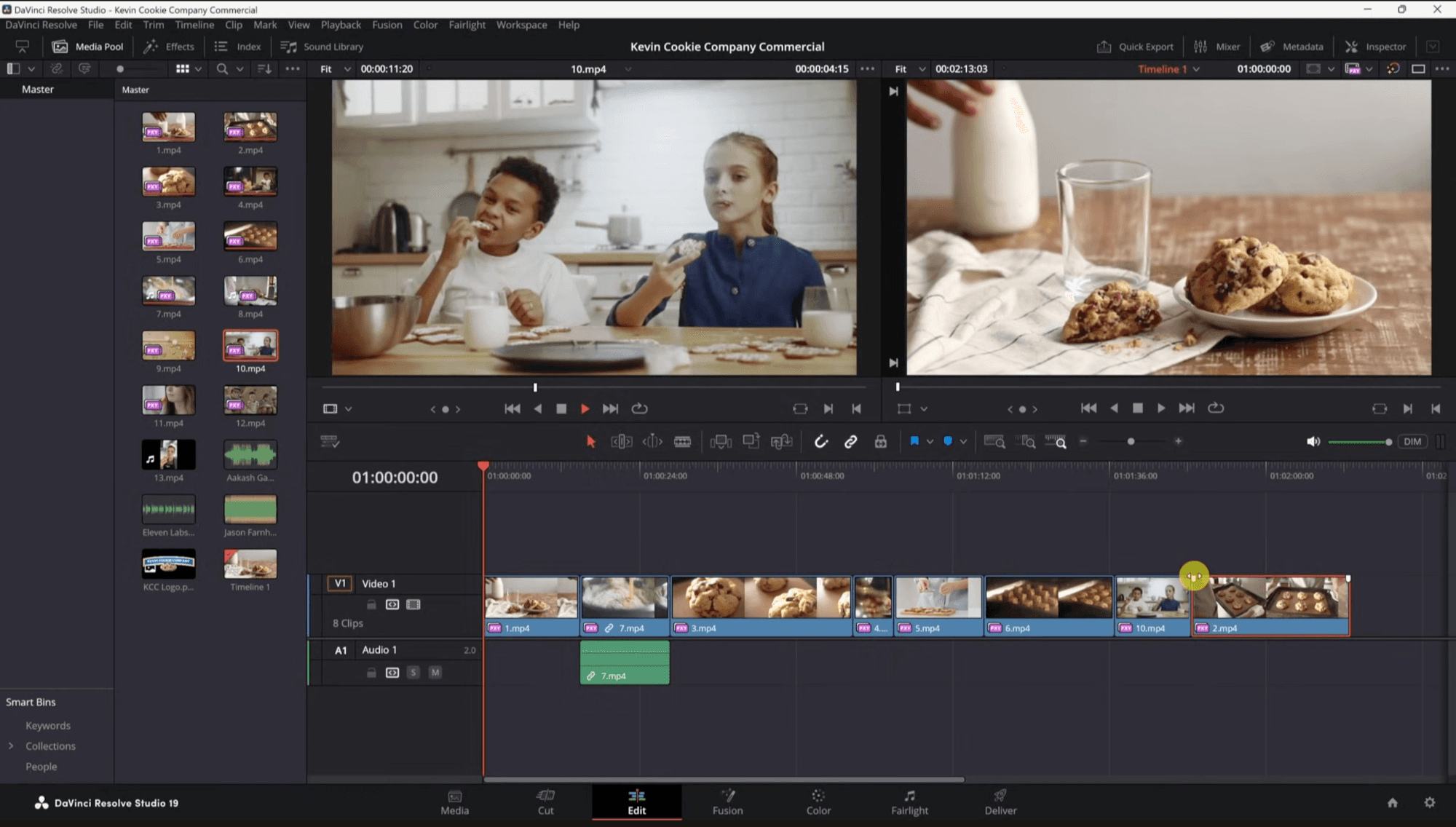Mute the Audio 1 track
This screenshot has height=827, width=1456.
point(435,672)
